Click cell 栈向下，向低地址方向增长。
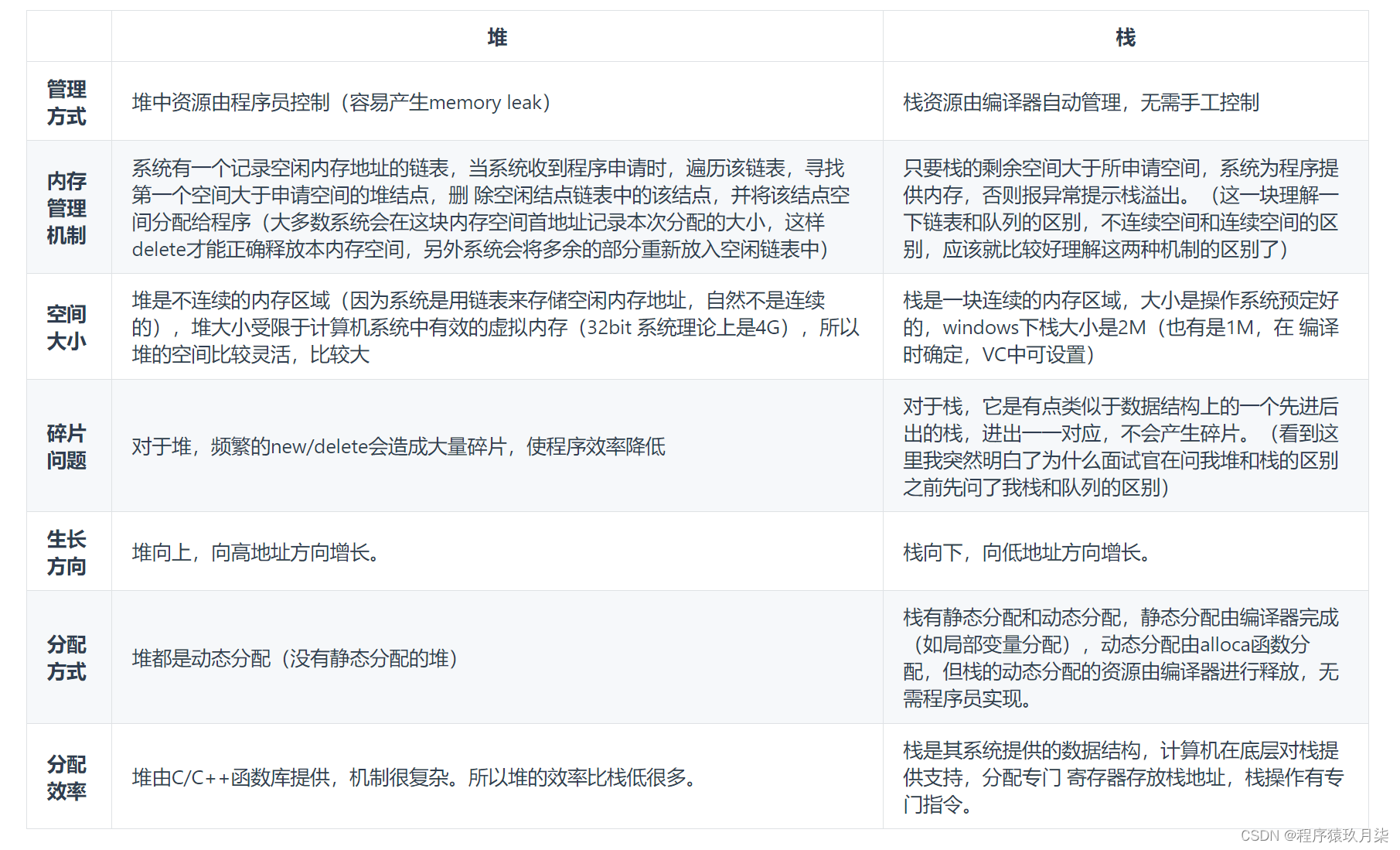 click(x=1126, y=552)
